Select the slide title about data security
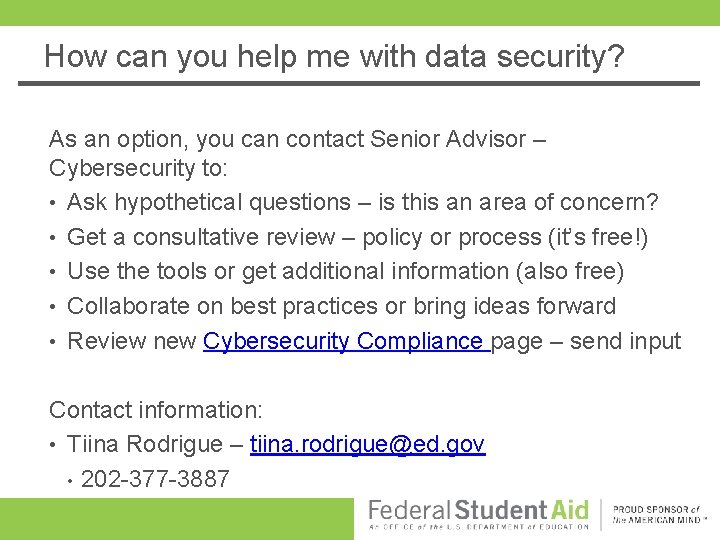The image size is (720, 540). click(334, 56)
